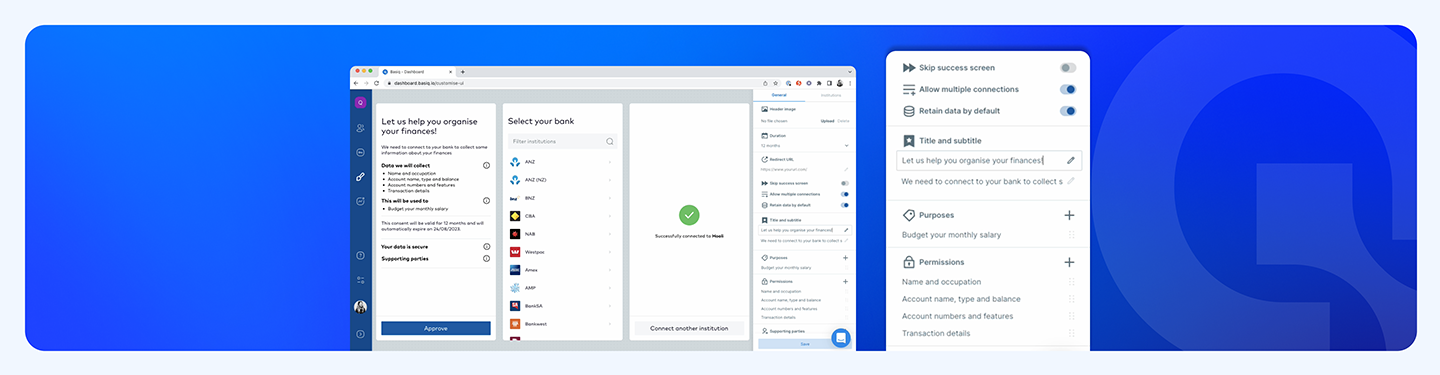Click the Approve button
Image resolution: width=1440 pixels, height=375 pixels.
[436, 328]
